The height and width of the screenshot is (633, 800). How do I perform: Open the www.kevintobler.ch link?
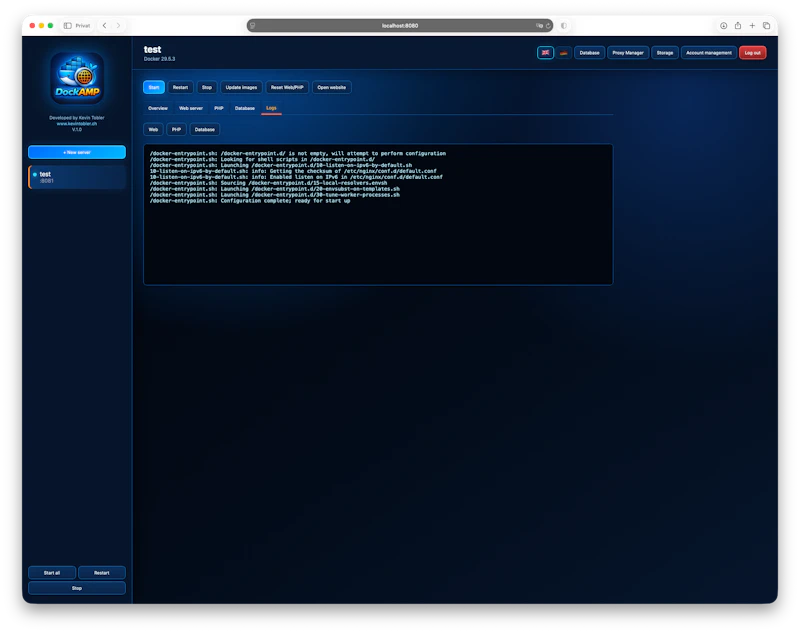[x=77, y=123]
